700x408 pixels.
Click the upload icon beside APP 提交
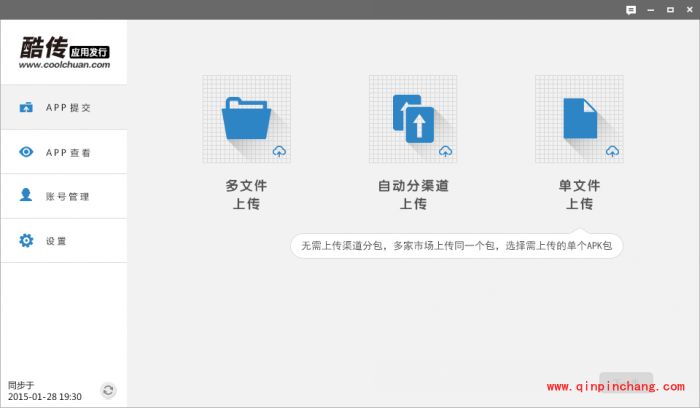point(26,107)
